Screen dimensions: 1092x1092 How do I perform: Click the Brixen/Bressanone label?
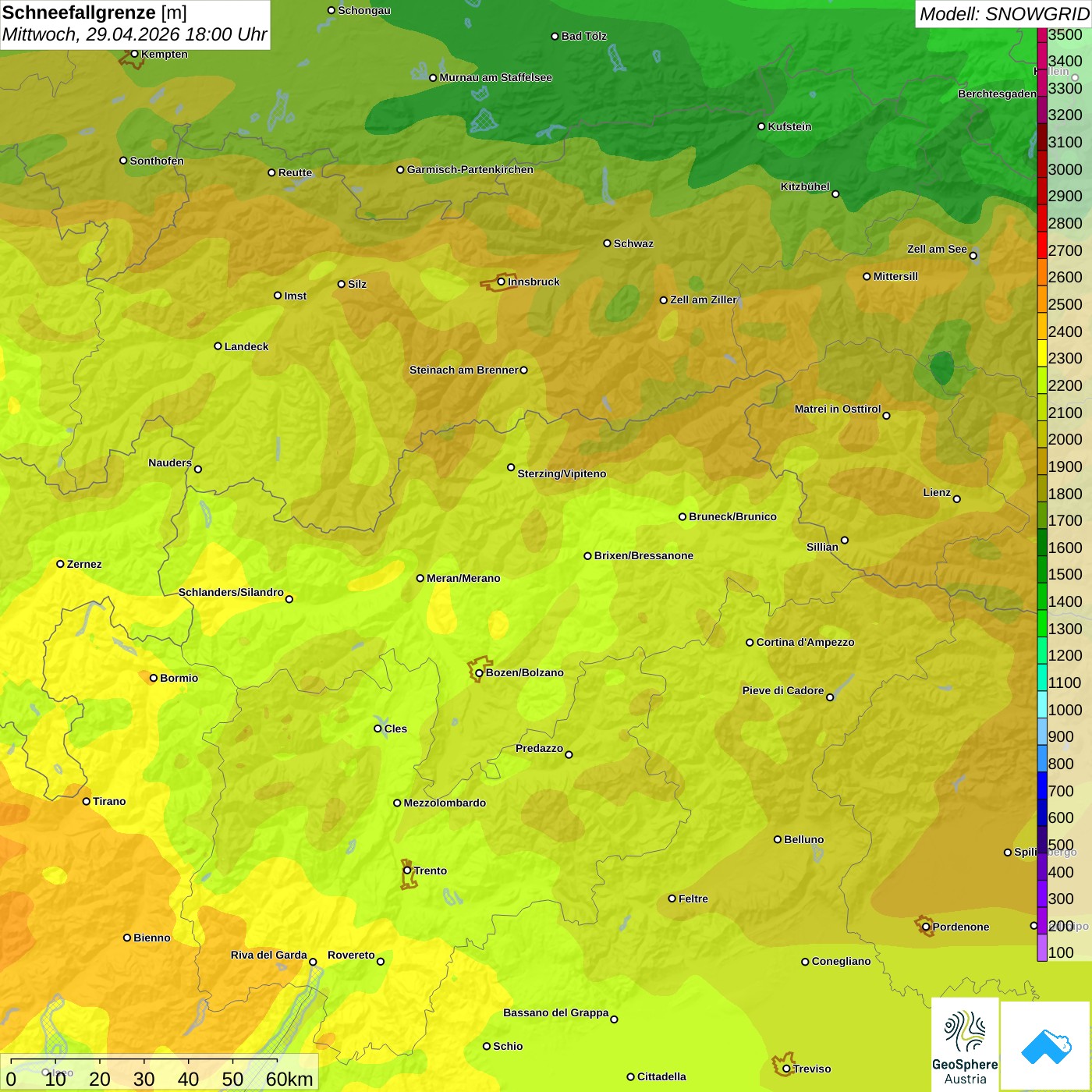(x=643, y=555)
